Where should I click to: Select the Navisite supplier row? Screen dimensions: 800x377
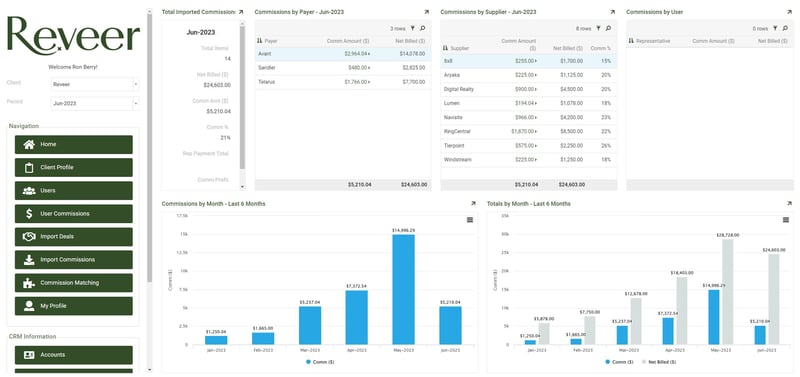coord(529,117)
